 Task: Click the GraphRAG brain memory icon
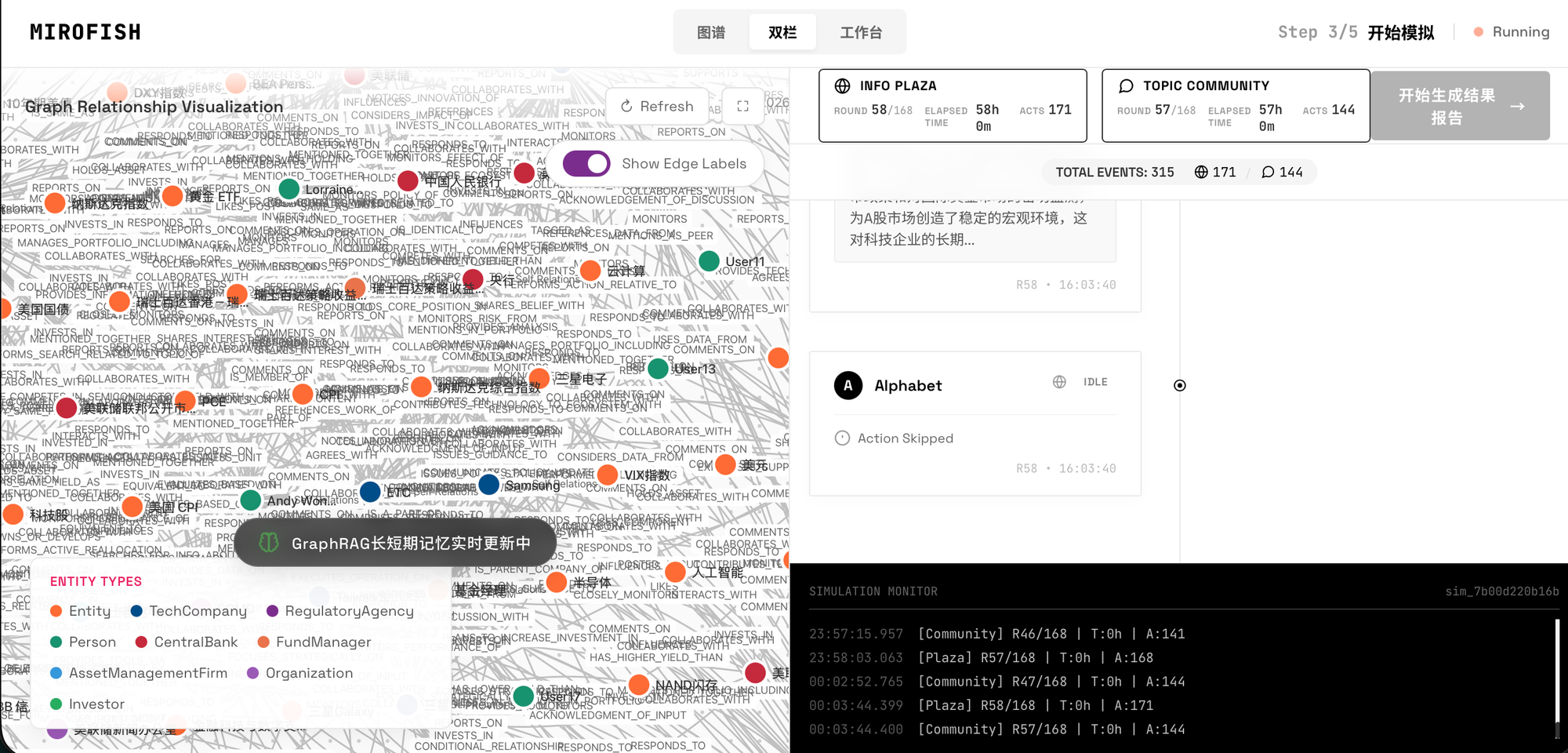click(x=269, y=543)
